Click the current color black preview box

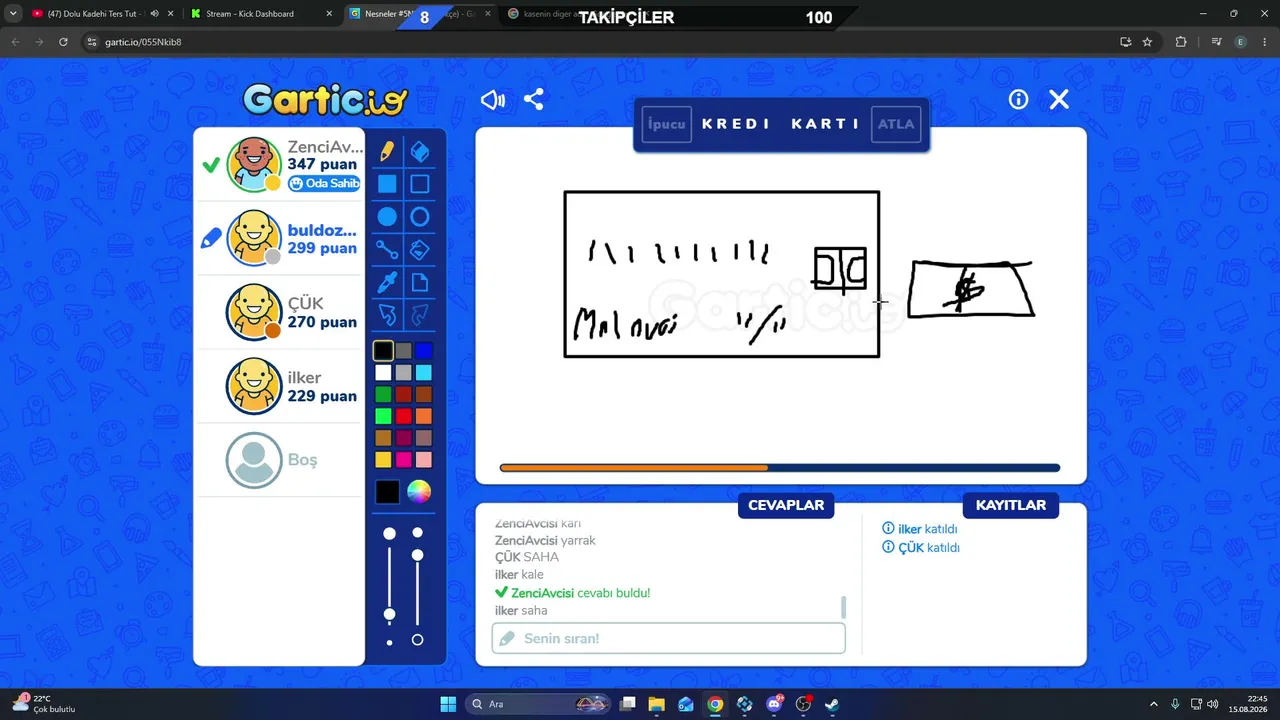pos(387,491)
